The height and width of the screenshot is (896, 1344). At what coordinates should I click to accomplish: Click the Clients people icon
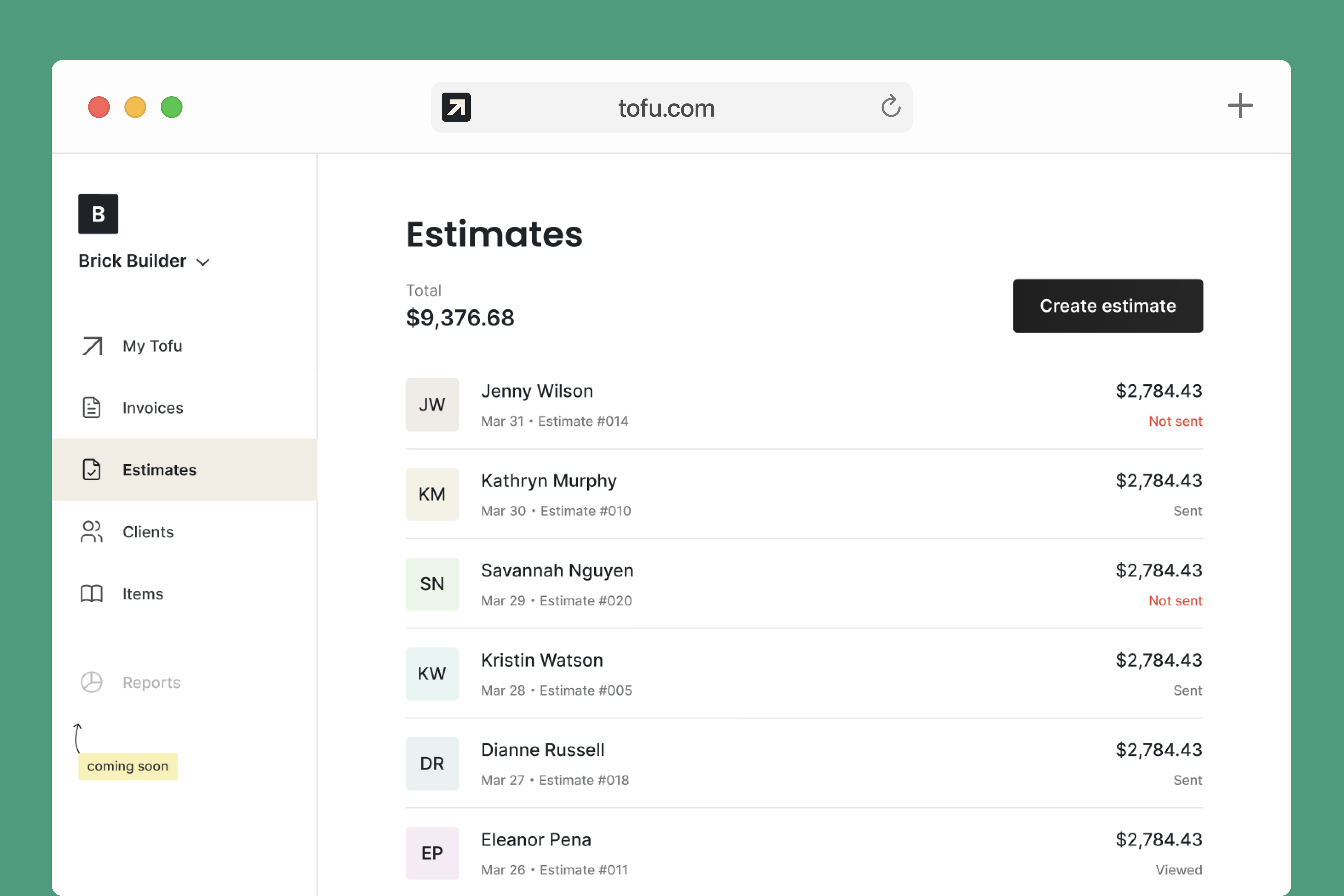[x=91, y=531]
